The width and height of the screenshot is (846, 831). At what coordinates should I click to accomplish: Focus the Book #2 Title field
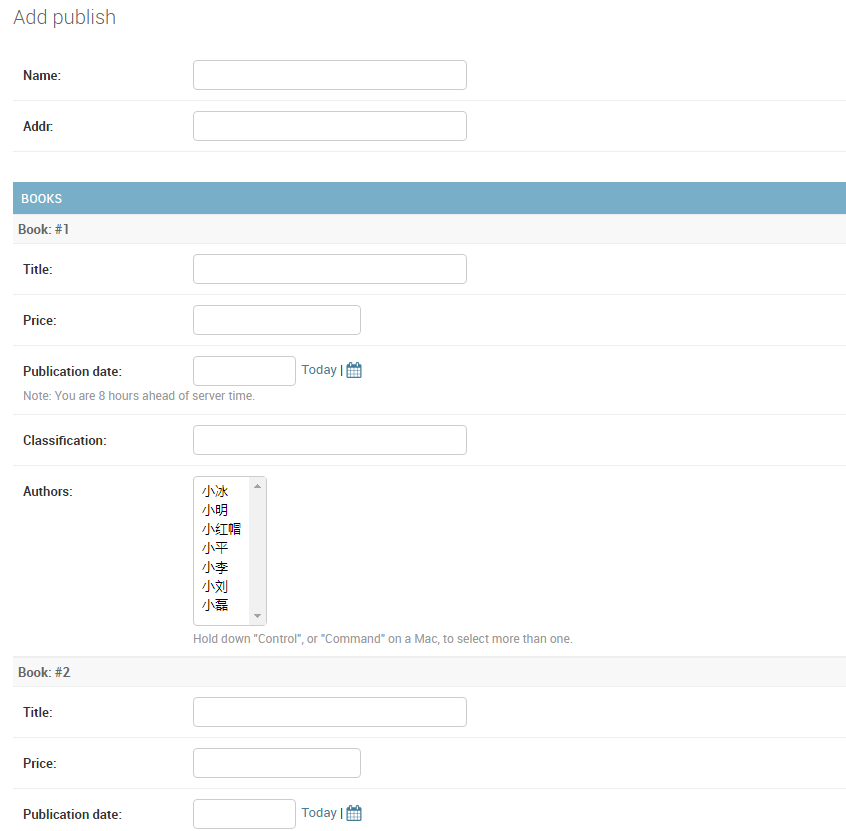tap(330, 712)
